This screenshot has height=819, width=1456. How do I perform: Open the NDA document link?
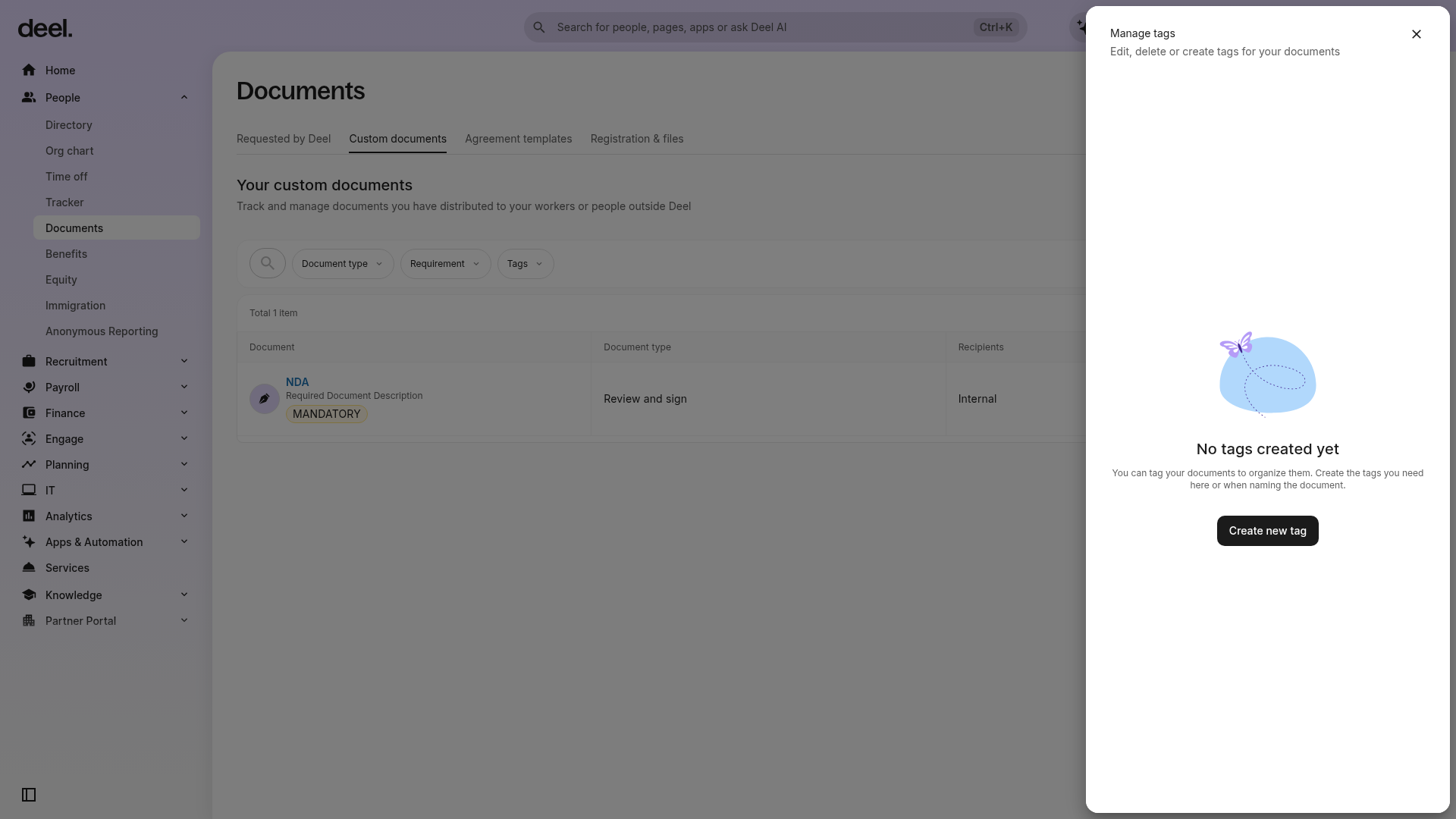click(x=297, y=382)
